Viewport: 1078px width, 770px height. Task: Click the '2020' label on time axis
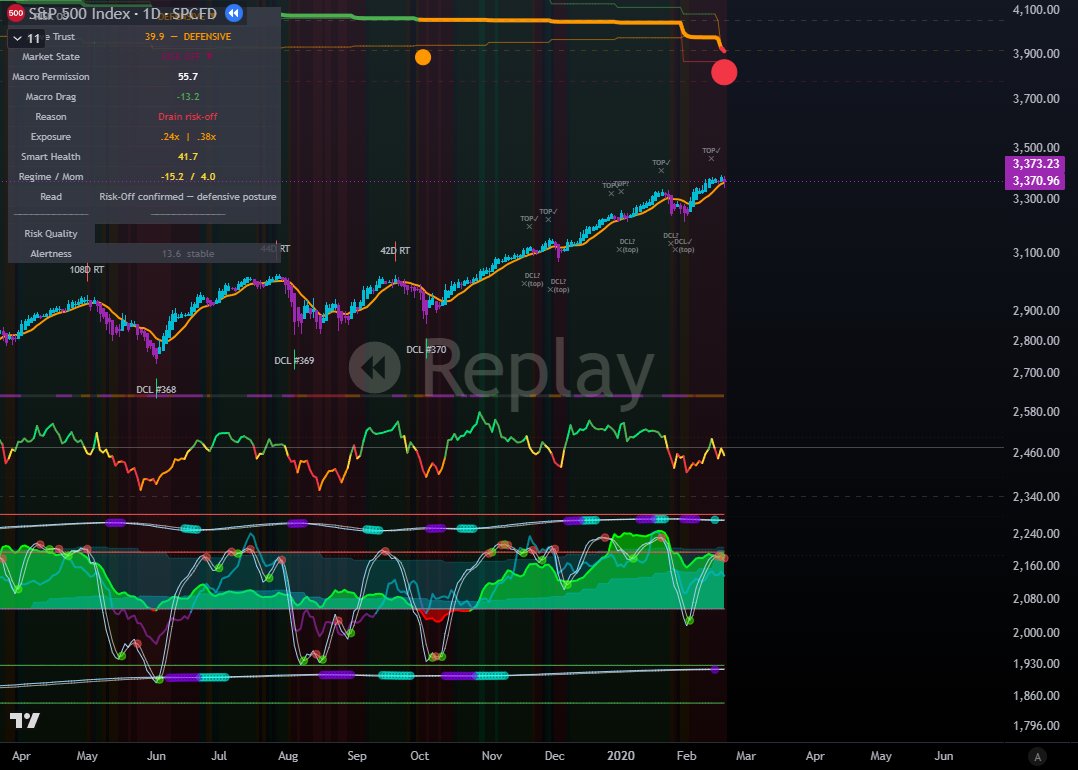point(621,756)
